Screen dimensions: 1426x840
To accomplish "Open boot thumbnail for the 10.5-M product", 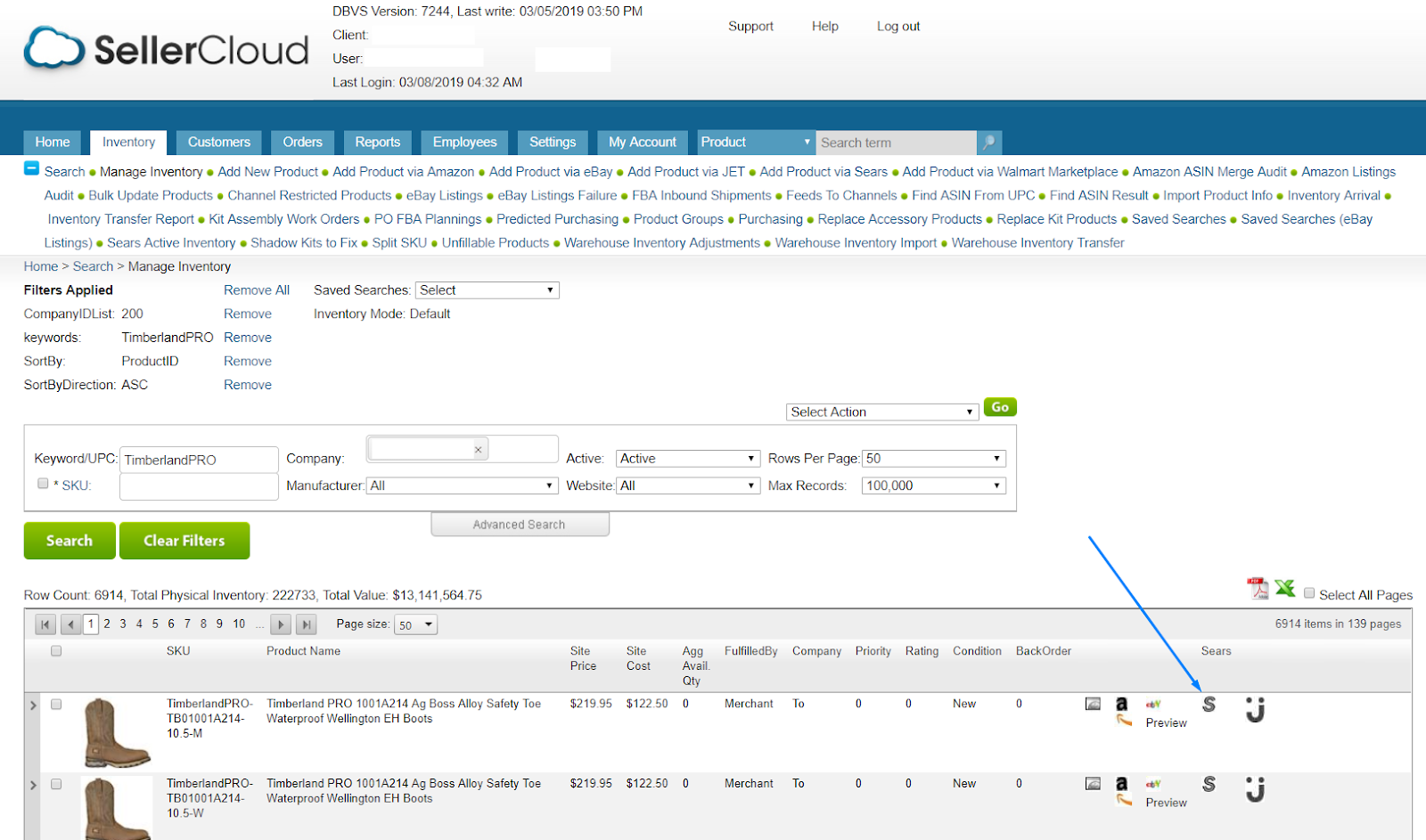I will [117, 732].
